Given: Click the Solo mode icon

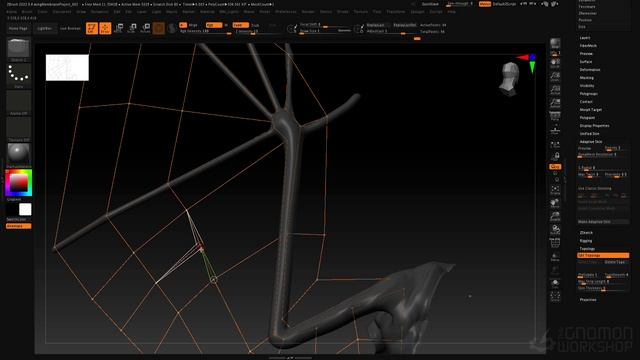Looking at the screenshot, I should pyautogui.click(x=555, y=283).
